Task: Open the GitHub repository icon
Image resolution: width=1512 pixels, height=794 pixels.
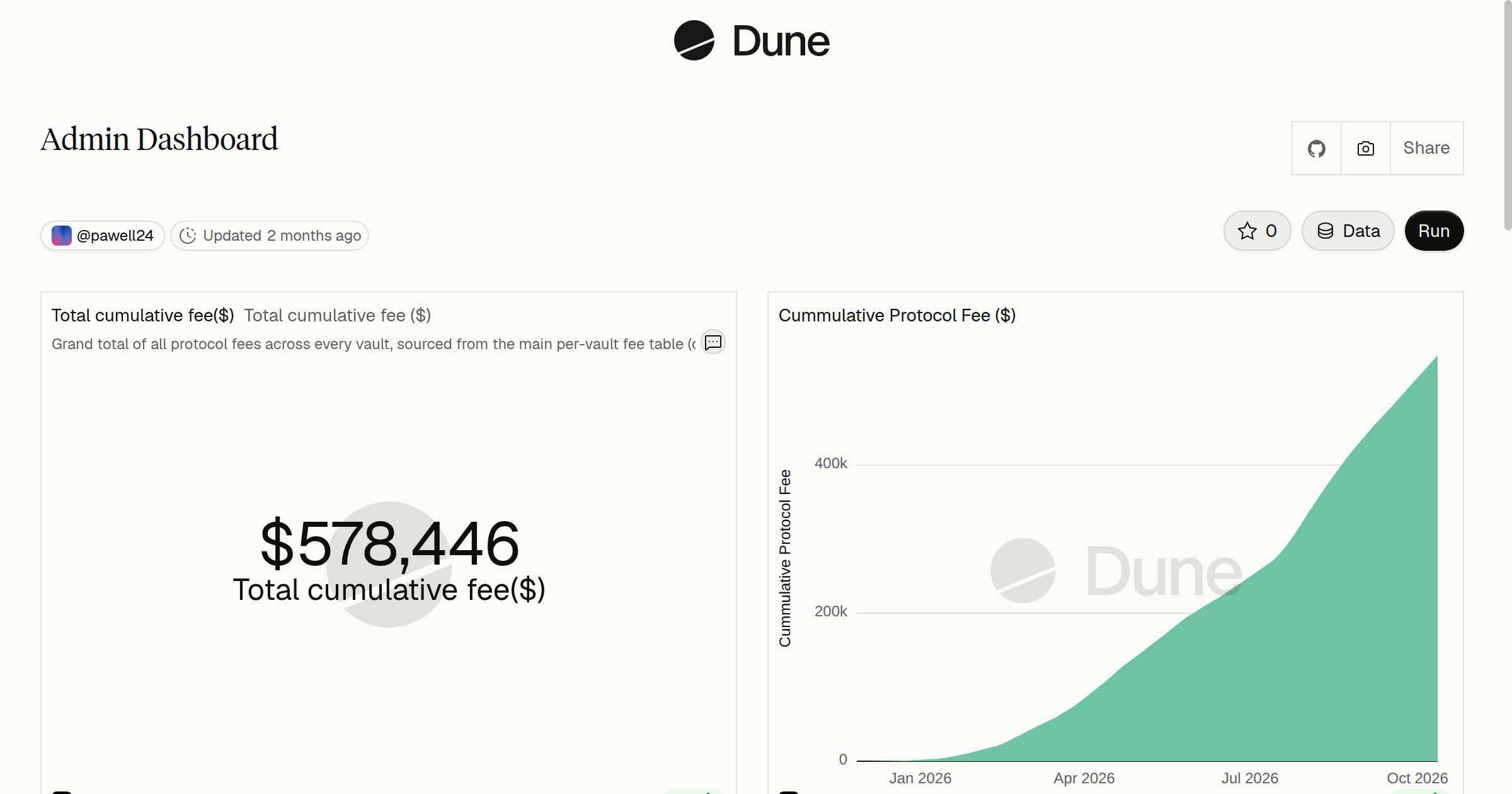Action: pyautogui.click(x=1317, y=149)
